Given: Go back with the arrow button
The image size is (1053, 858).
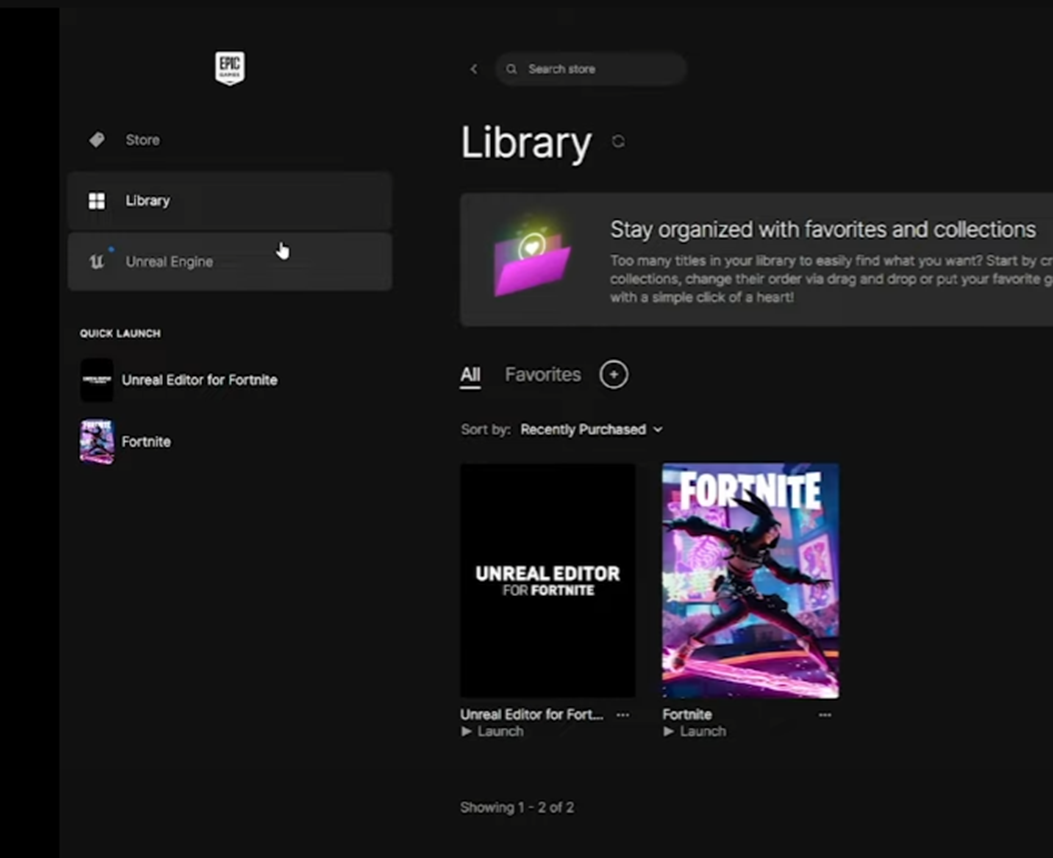Looking at the screenshot, I should tap(474, 69).
